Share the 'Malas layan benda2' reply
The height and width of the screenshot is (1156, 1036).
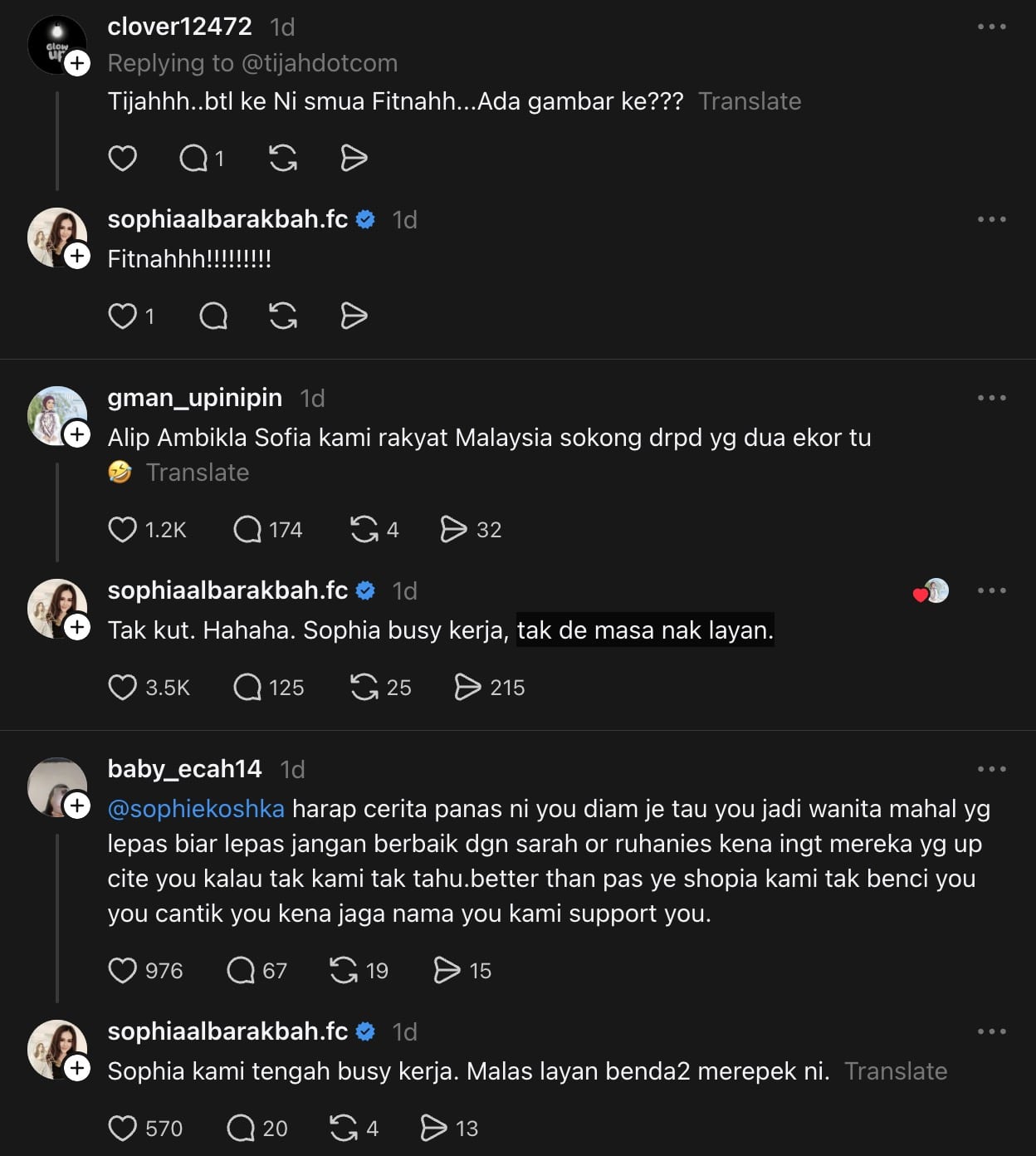click(x=433, y=1128)
